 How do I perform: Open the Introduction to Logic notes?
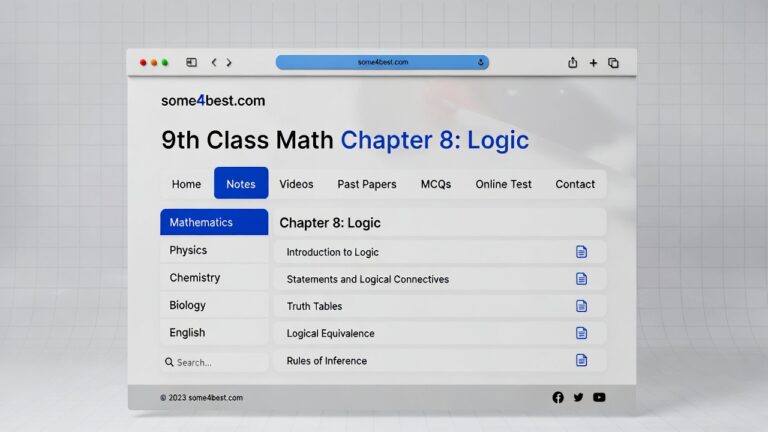[440, 252]
